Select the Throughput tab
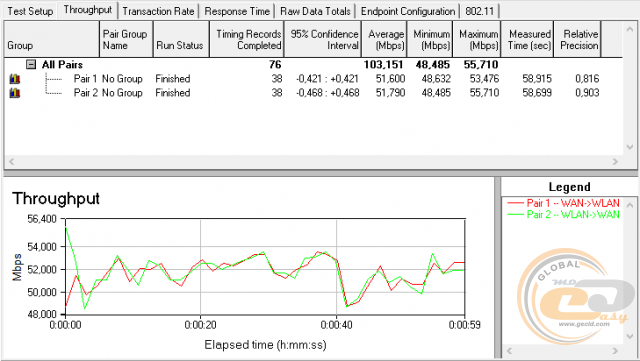640x361 pixels. 88,10
